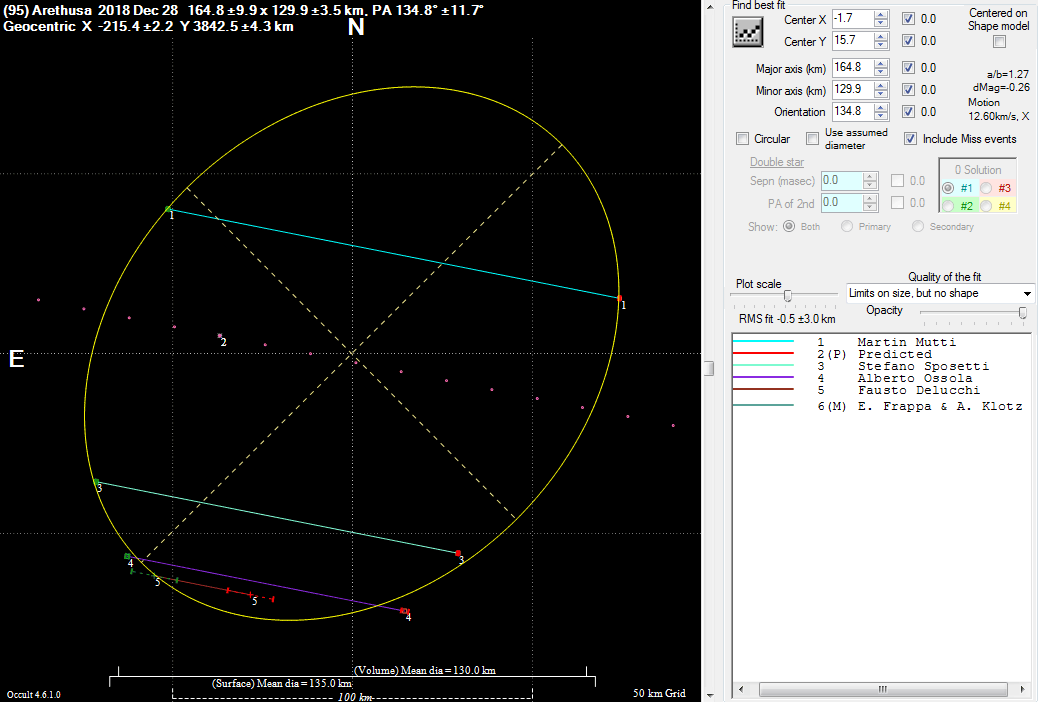The image size is (1038, 702).
Task: Select the Both radio button under Show
Action: tap(789, 226)
